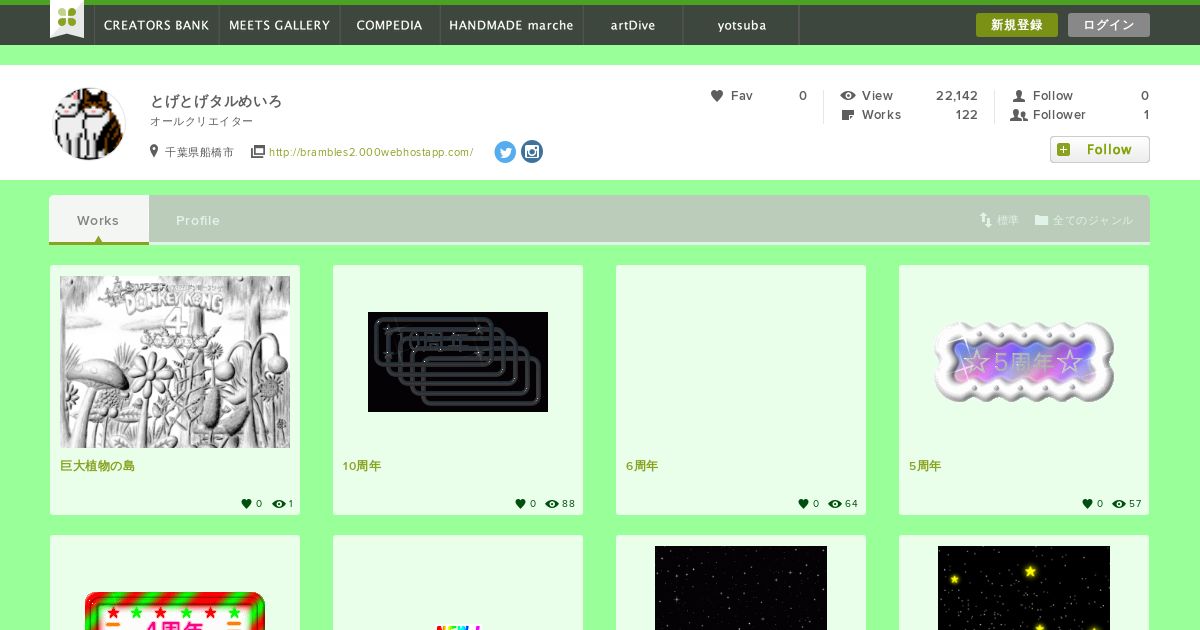This screenshot has height=630, width=1200.
Task: Click the eye icon next to View
Action: (848, 96)
